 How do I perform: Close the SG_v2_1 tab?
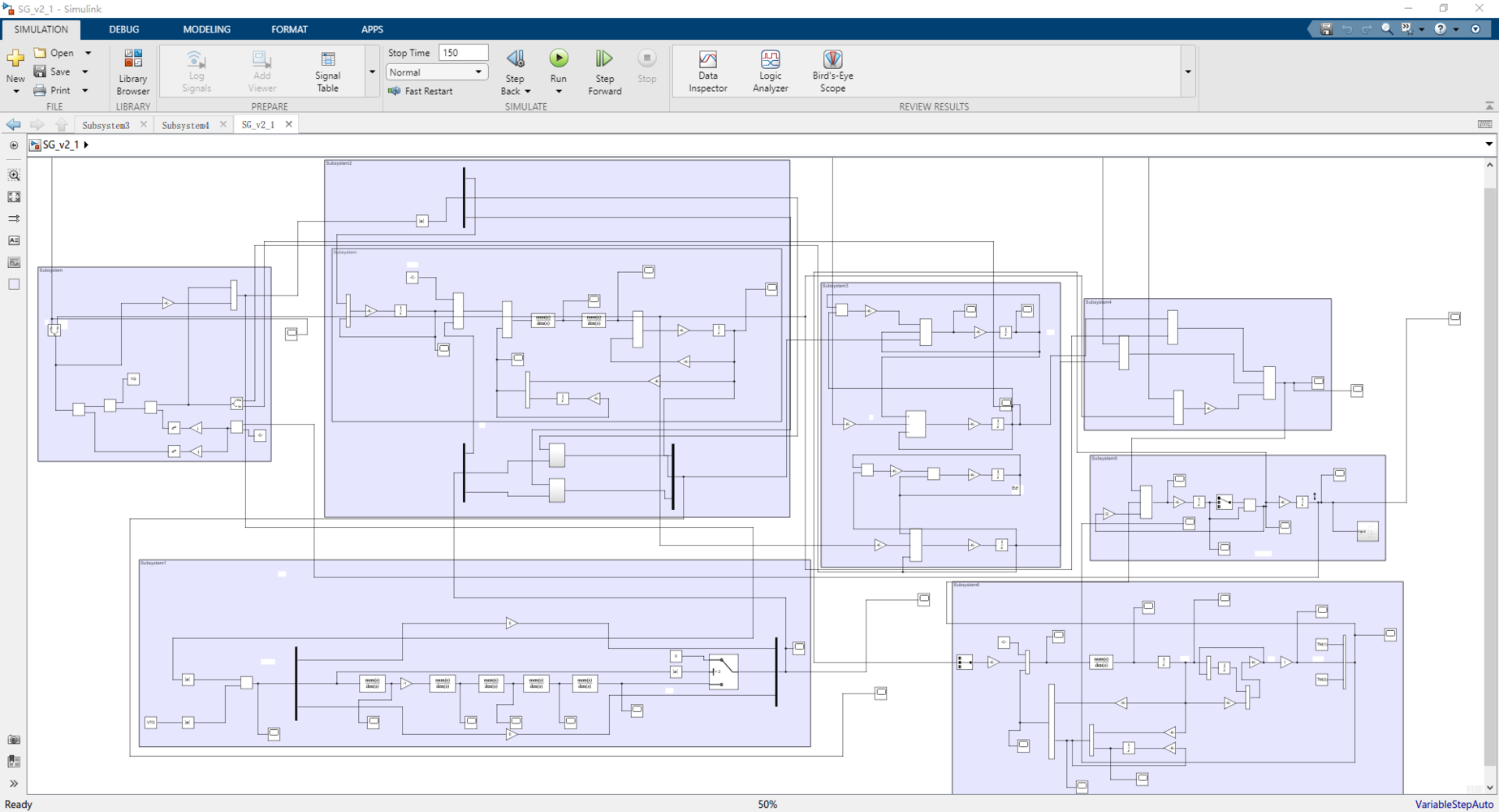coord(288,124)
